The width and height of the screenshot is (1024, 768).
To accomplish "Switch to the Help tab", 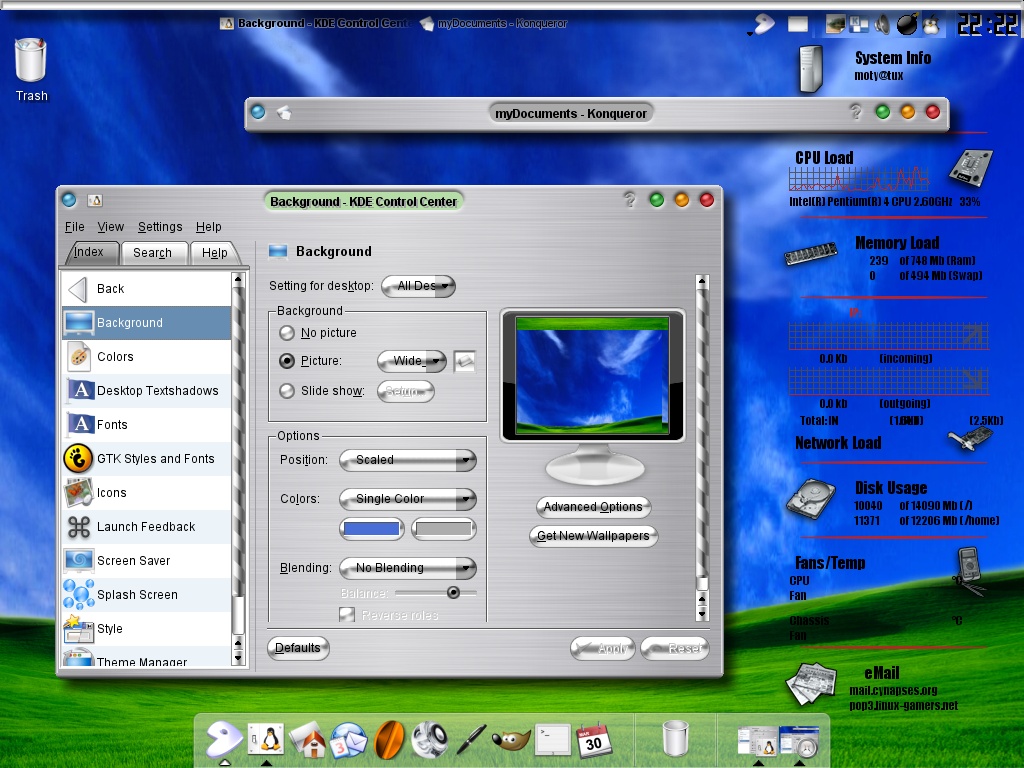I will click(x=214, y=253).
